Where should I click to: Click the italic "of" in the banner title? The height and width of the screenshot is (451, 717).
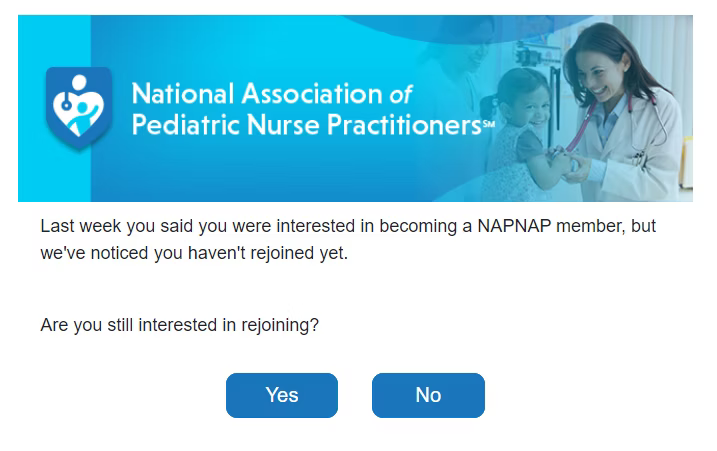click(401, 95)
